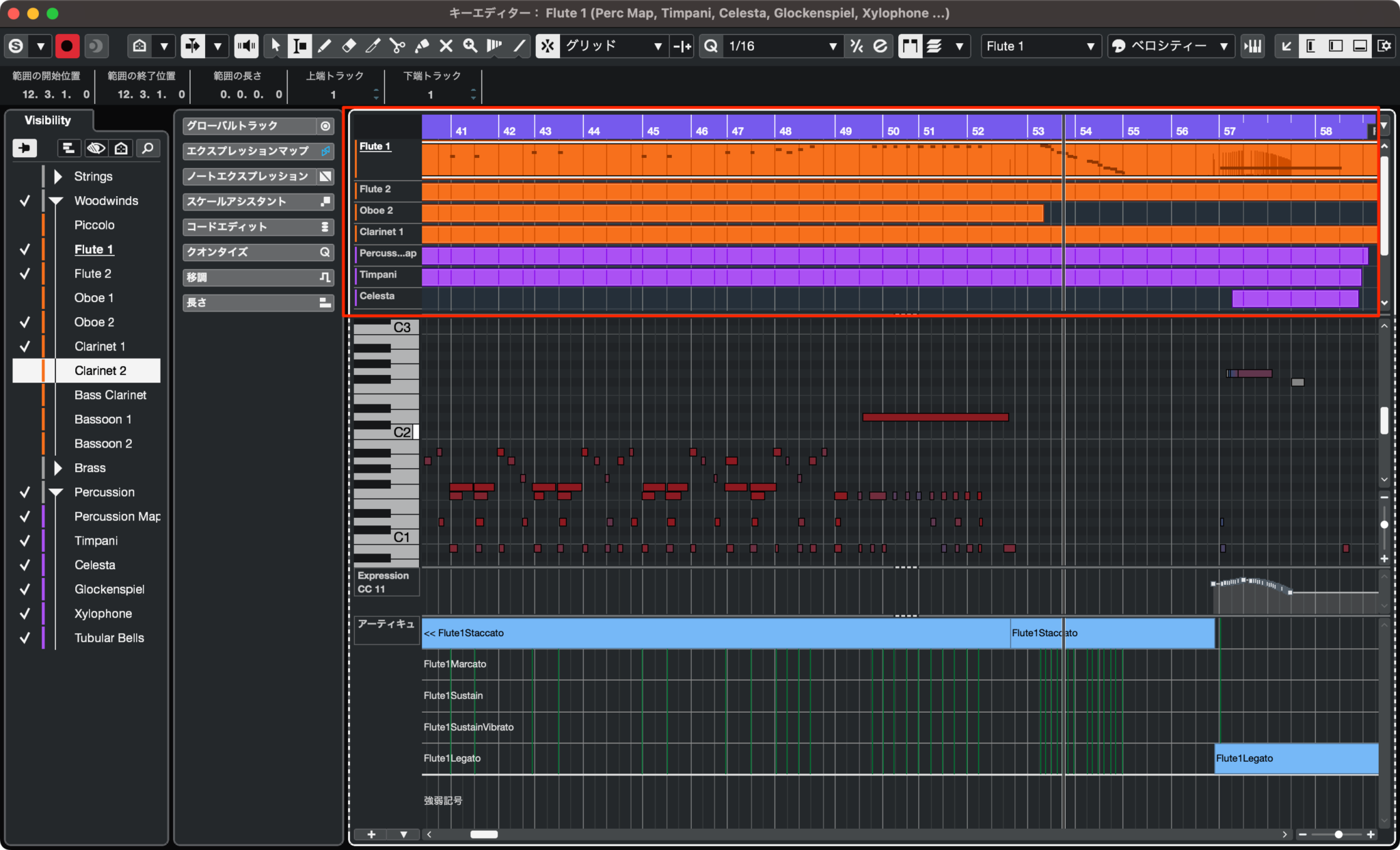Enable record with the red record button

(67, 46)
